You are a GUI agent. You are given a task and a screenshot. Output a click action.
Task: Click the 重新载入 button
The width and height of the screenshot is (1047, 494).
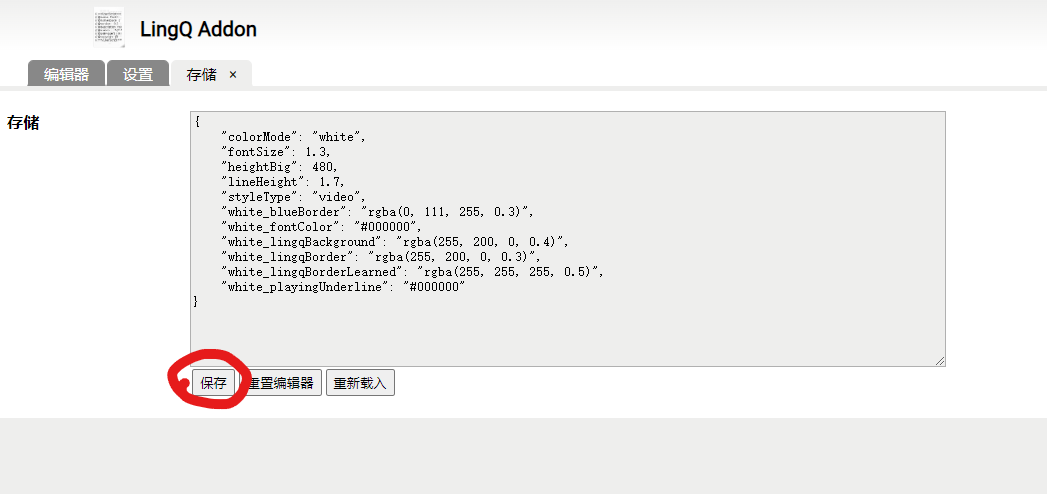360,383
